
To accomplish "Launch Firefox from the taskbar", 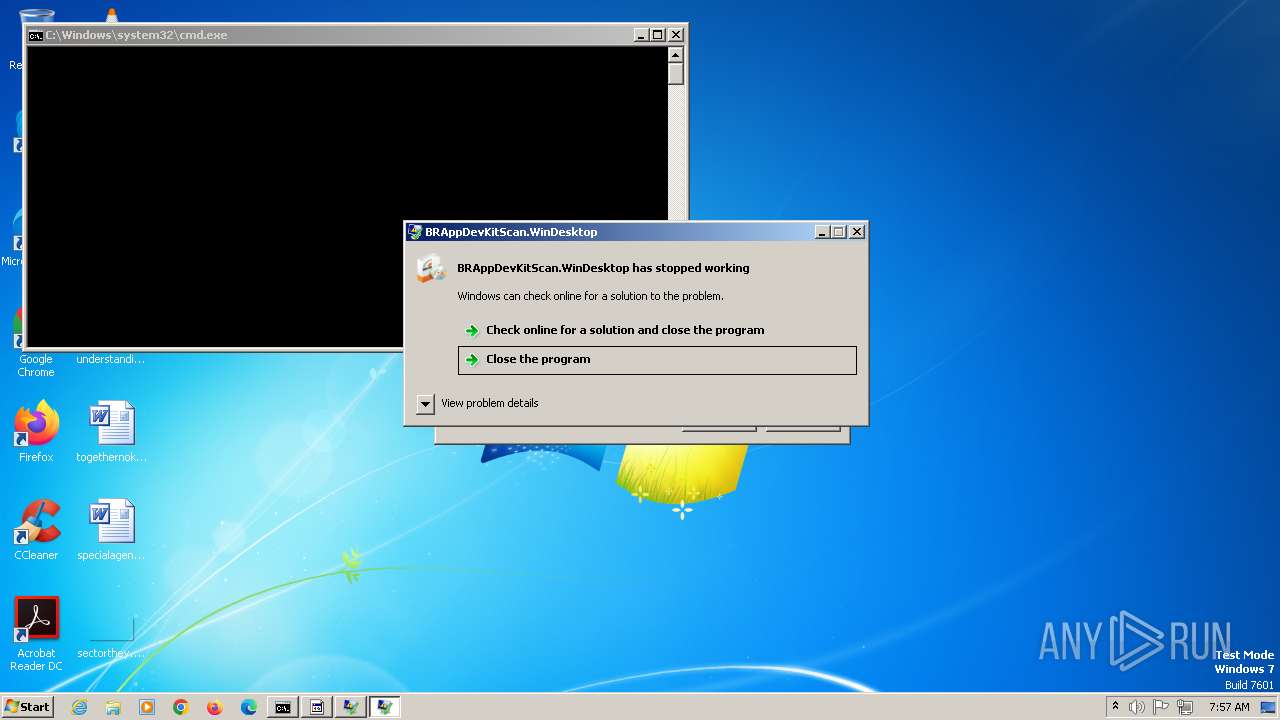I will (x=215, y=707).
